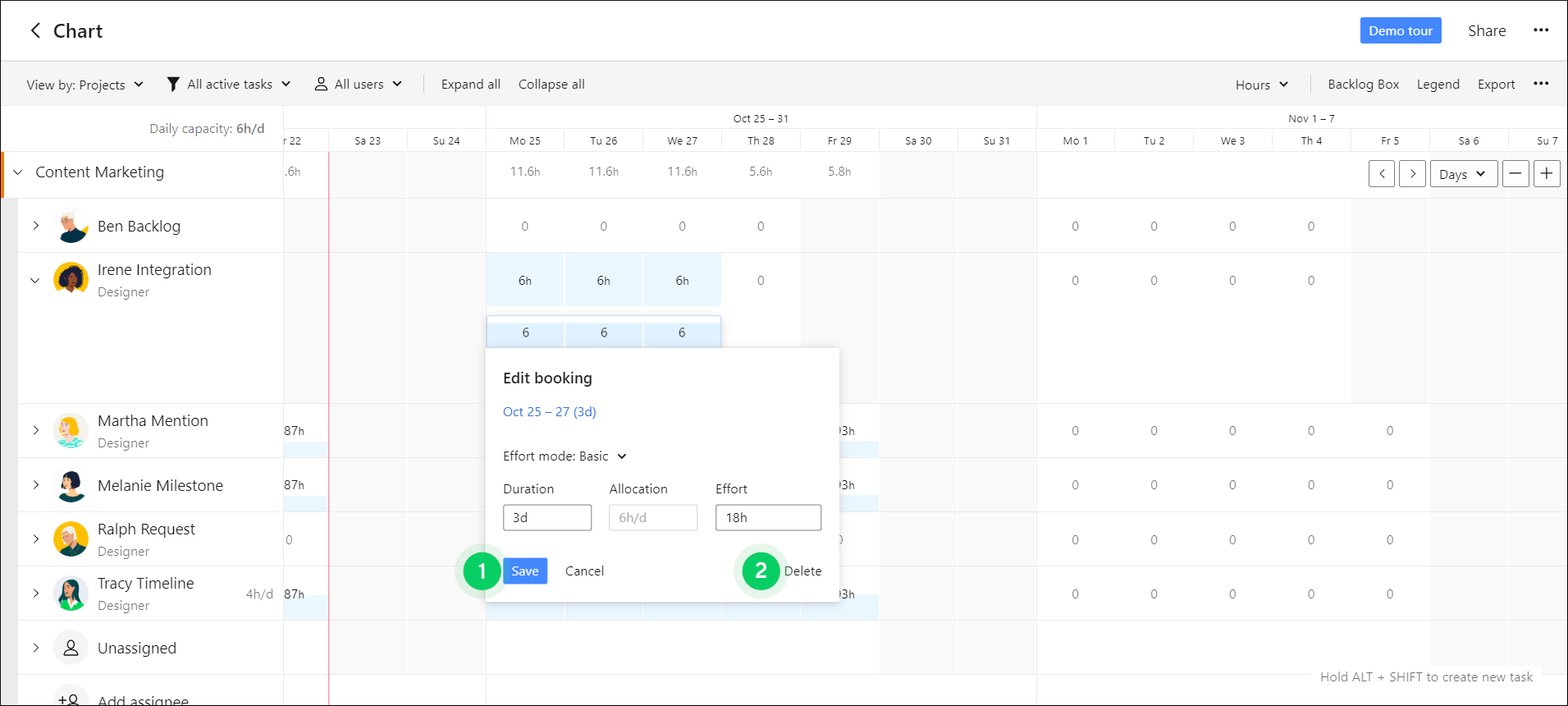Click the Duration input field
Screen dimensions: 1568x706
pyautogui.click(x=547, y=518)
